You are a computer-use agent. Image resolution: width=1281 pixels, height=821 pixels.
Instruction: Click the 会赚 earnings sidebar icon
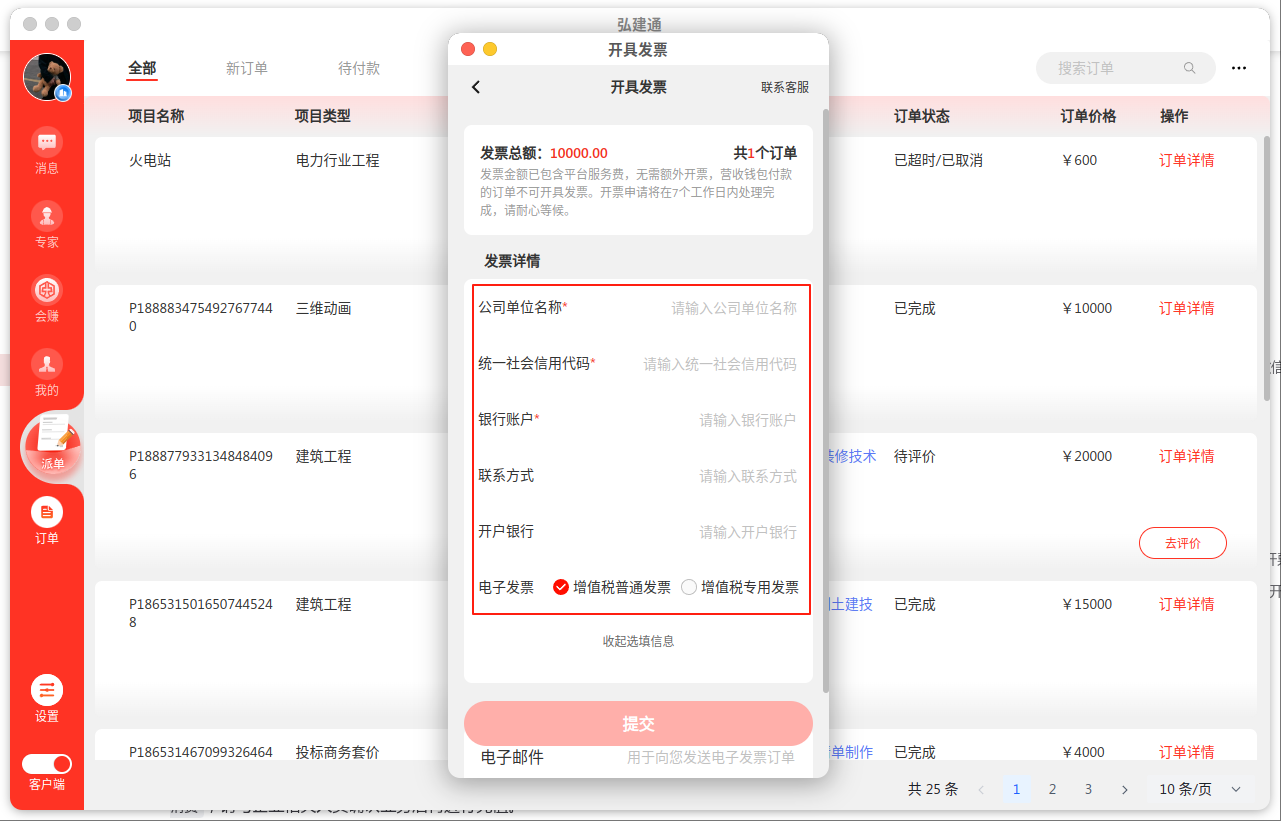47,291
